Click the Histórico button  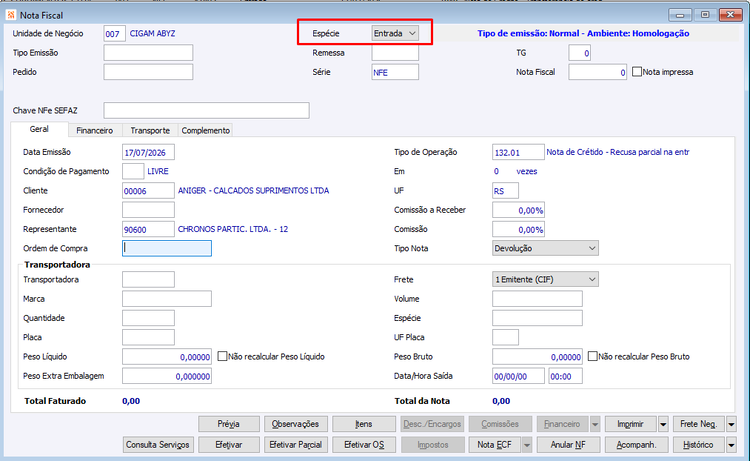coord(699,445)
